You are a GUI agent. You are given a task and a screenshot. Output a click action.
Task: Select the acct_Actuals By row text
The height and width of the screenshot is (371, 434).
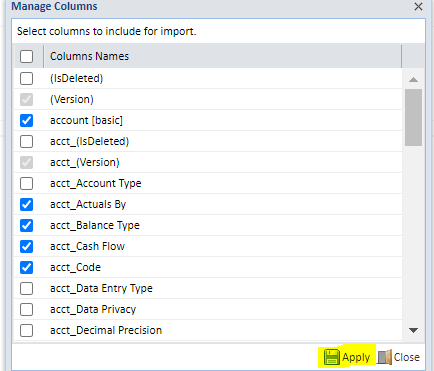pyautogui.click(x=88, y=204)
